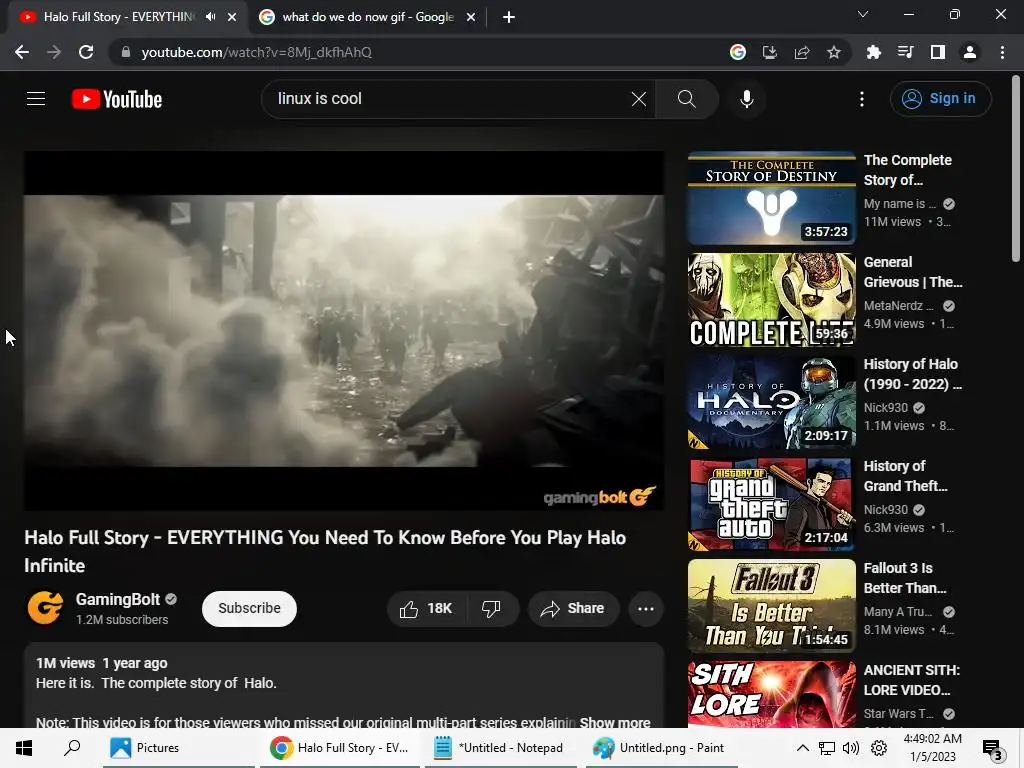Click the page vertical scrollbar
The image size is (1024, 768).
1016,168
